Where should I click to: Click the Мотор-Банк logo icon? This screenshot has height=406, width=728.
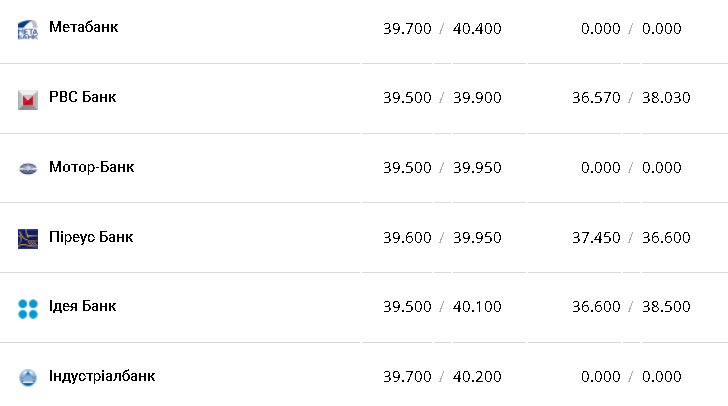tap(28, 168)
